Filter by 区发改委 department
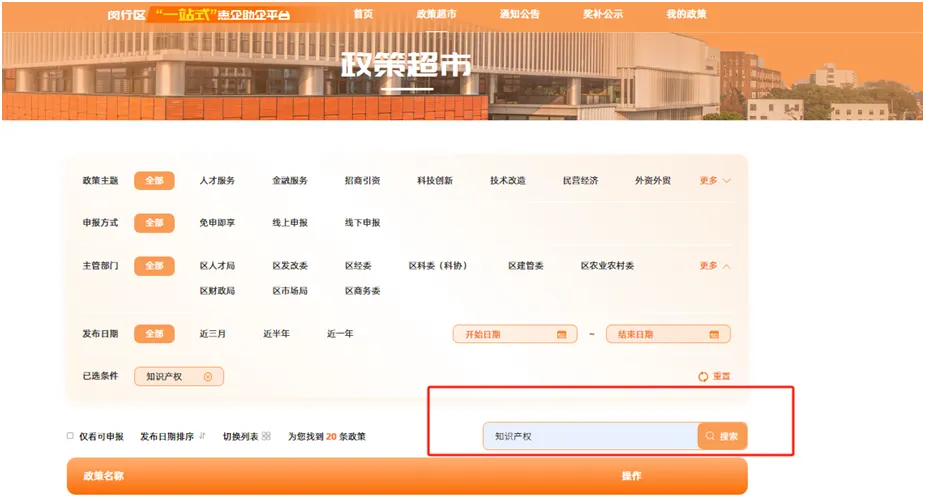Screen dimensions: 925x500 [x=290, y=266]
